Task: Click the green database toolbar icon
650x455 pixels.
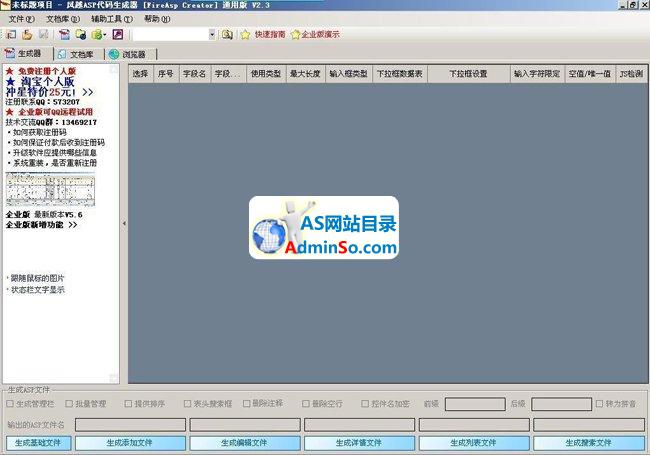Action: (x=81, y=34)
